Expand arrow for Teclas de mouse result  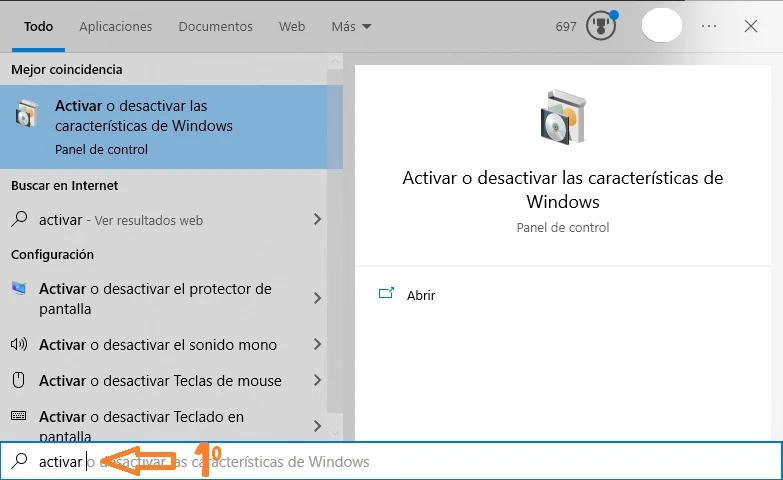pos(317,380)
